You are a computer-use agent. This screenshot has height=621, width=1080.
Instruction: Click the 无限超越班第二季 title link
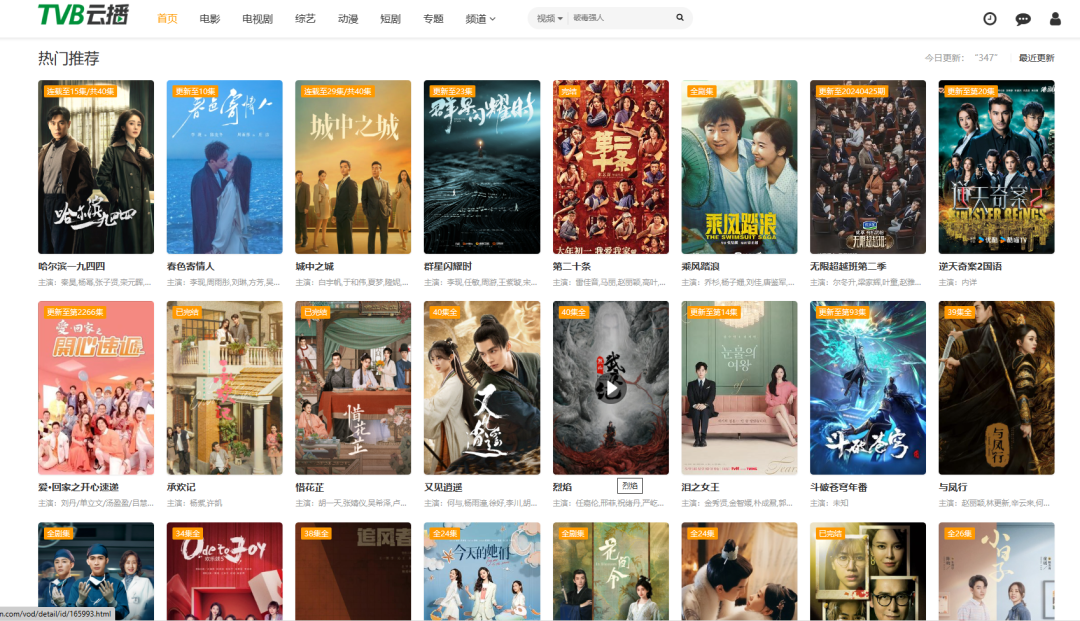[849, 266]
